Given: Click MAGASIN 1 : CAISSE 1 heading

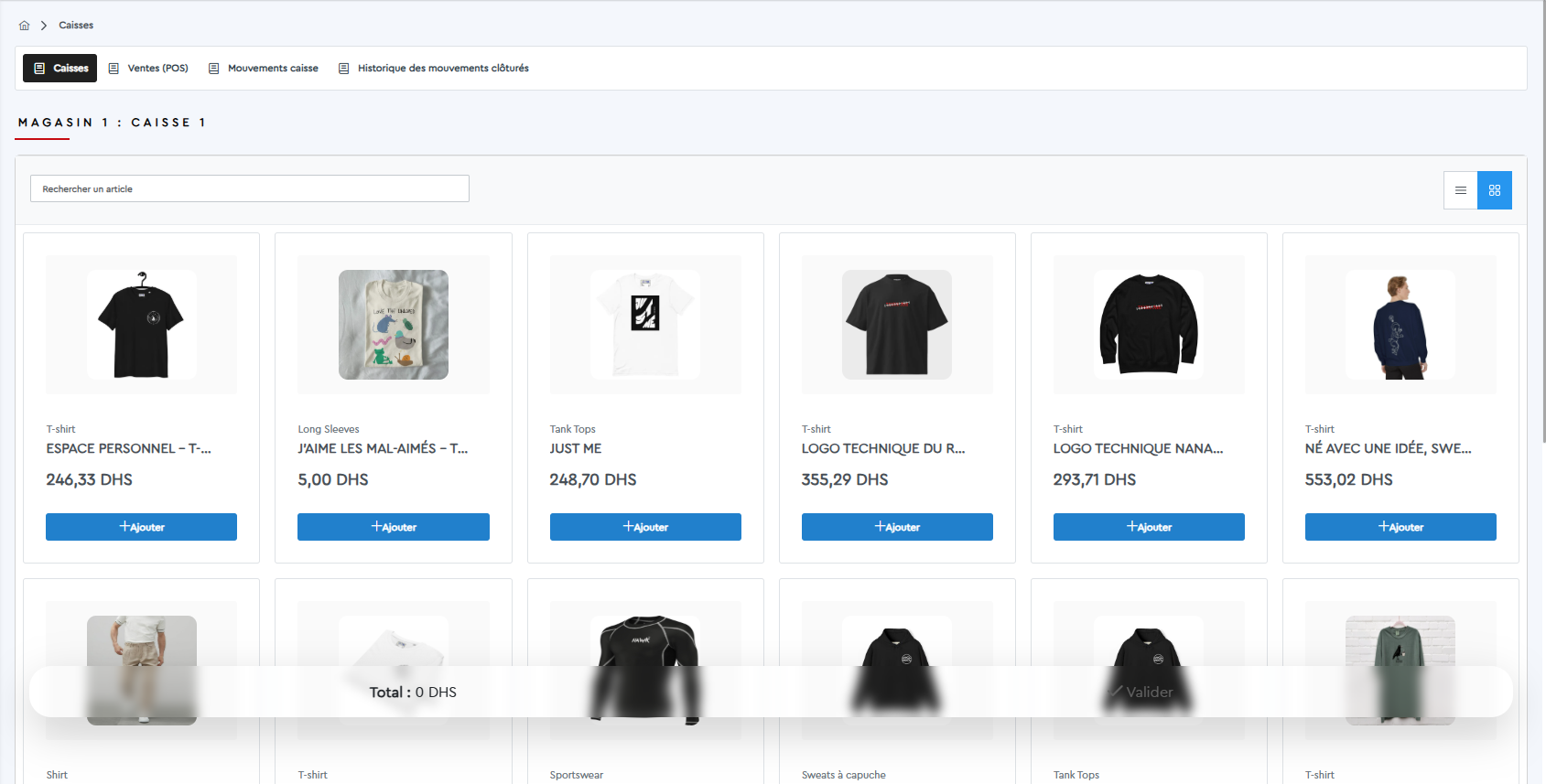Looking at the screenshot, I should click(112, 123).
